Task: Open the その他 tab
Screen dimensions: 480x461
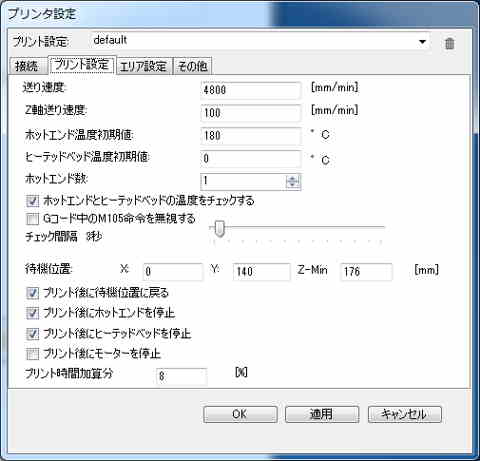Action: [192, 66]
